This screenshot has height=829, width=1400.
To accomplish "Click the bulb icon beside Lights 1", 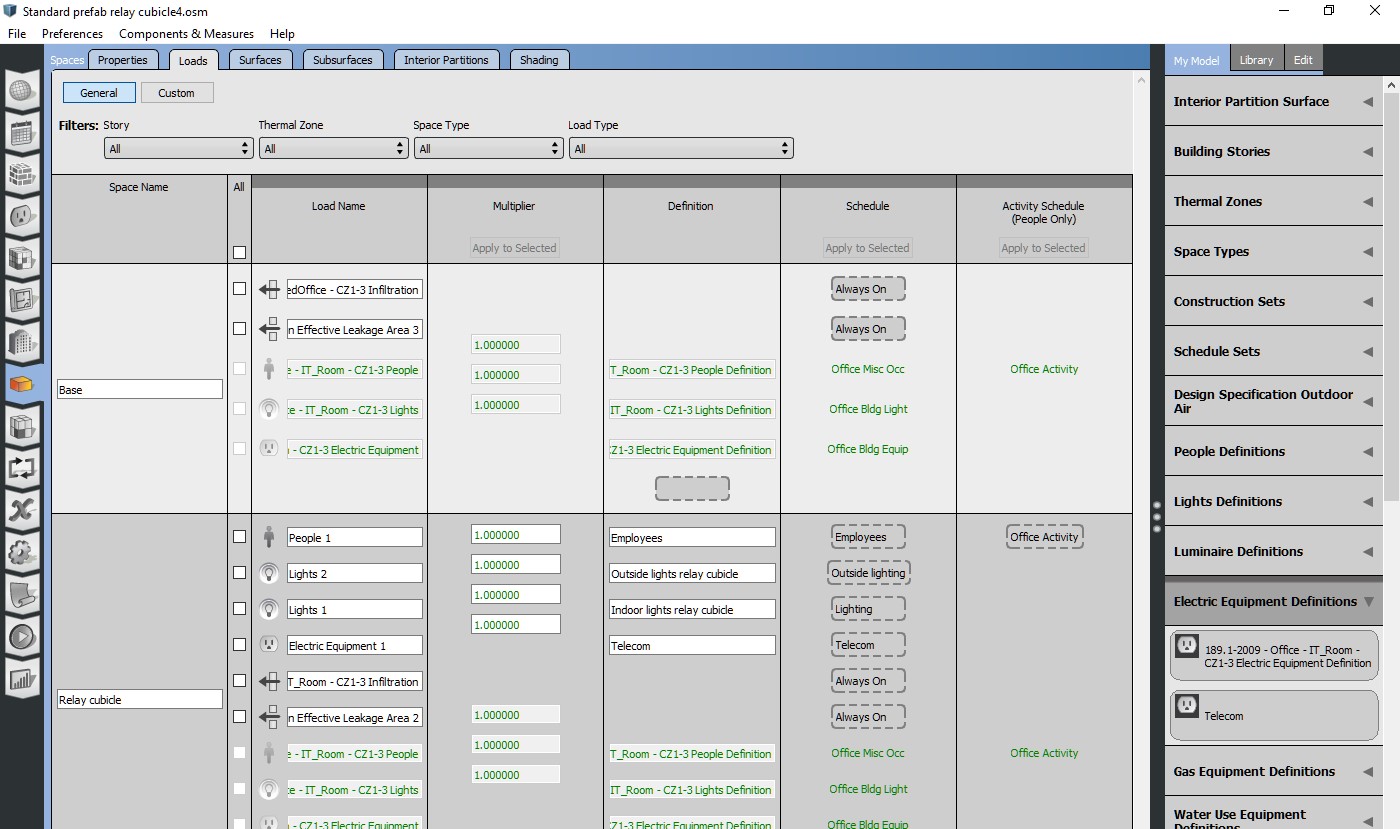I will [269, 609].
